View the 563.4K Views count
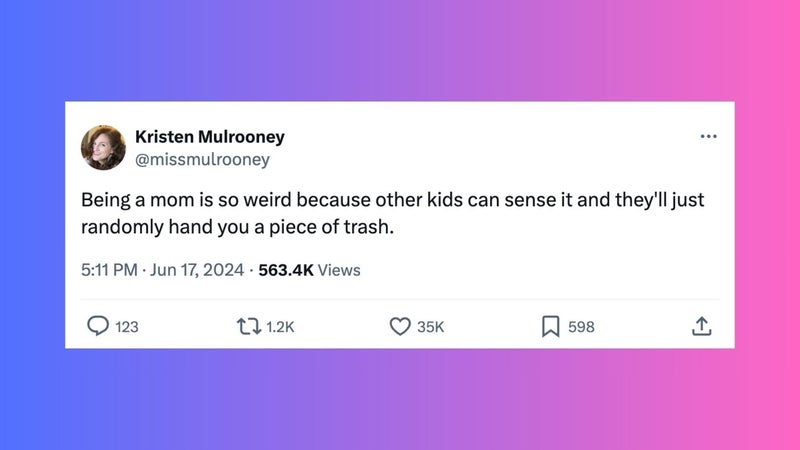The height and width of the screenshot is (450, 800). (x=309, y=270)
